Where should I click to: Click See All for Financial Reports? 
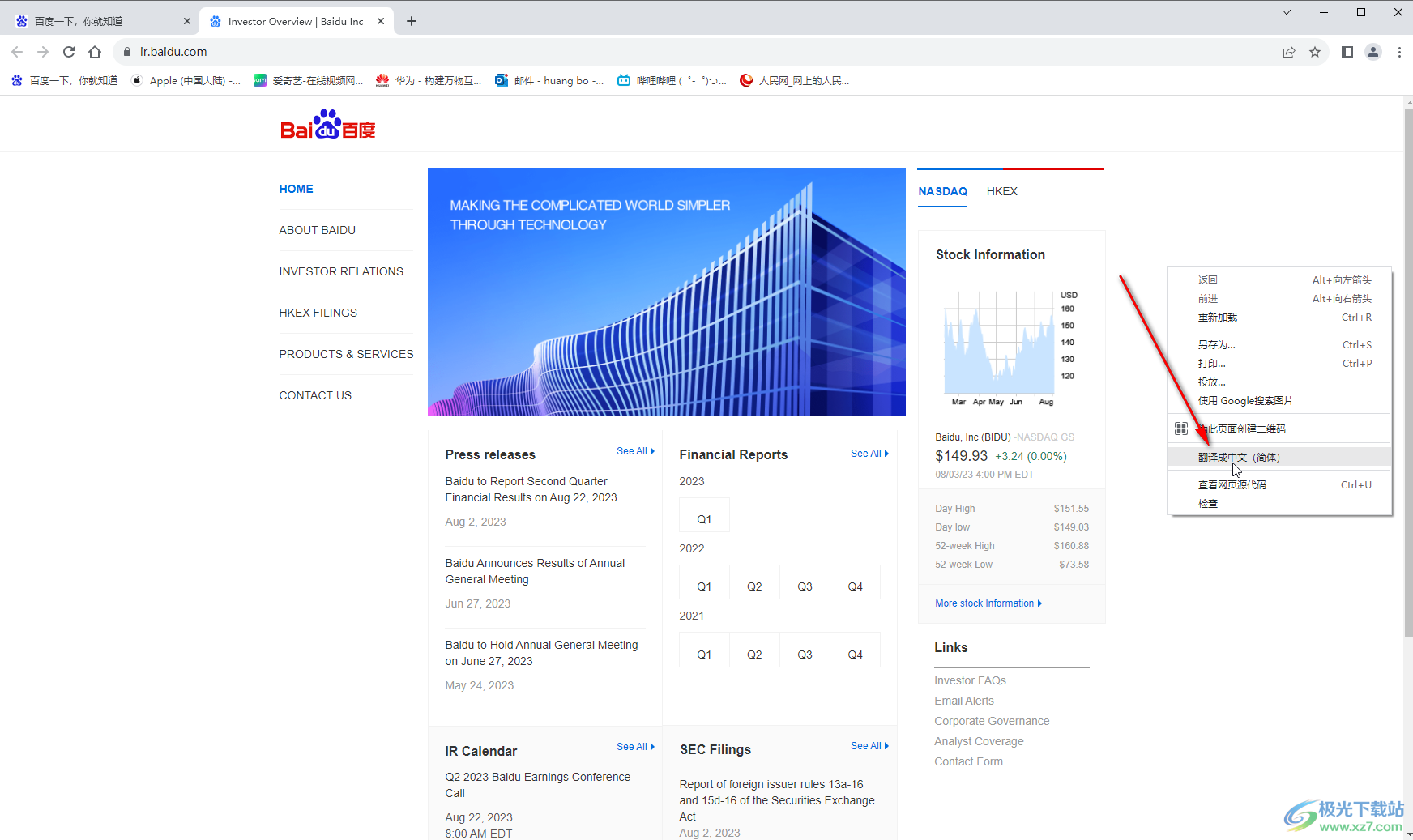[869, 454]
